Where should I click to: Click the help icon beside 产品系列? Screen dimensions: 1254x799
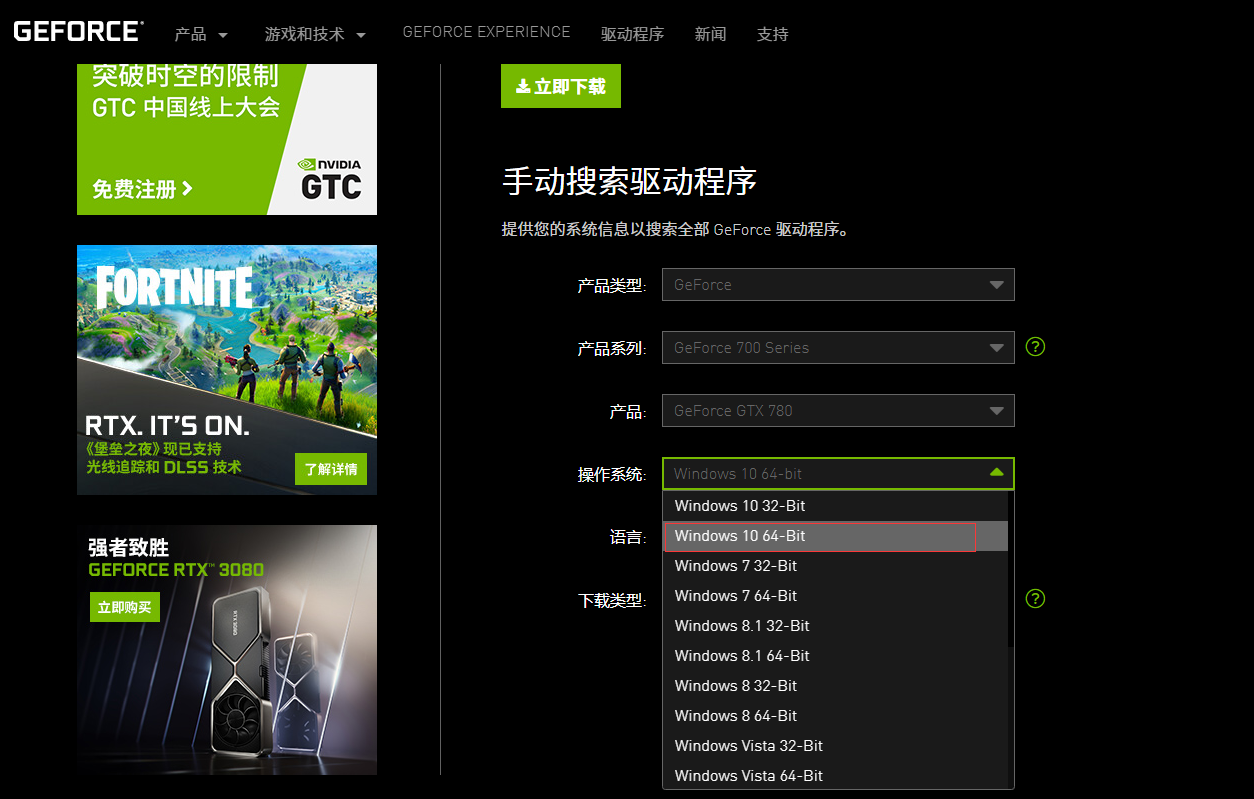click(x=1036, y=347)
